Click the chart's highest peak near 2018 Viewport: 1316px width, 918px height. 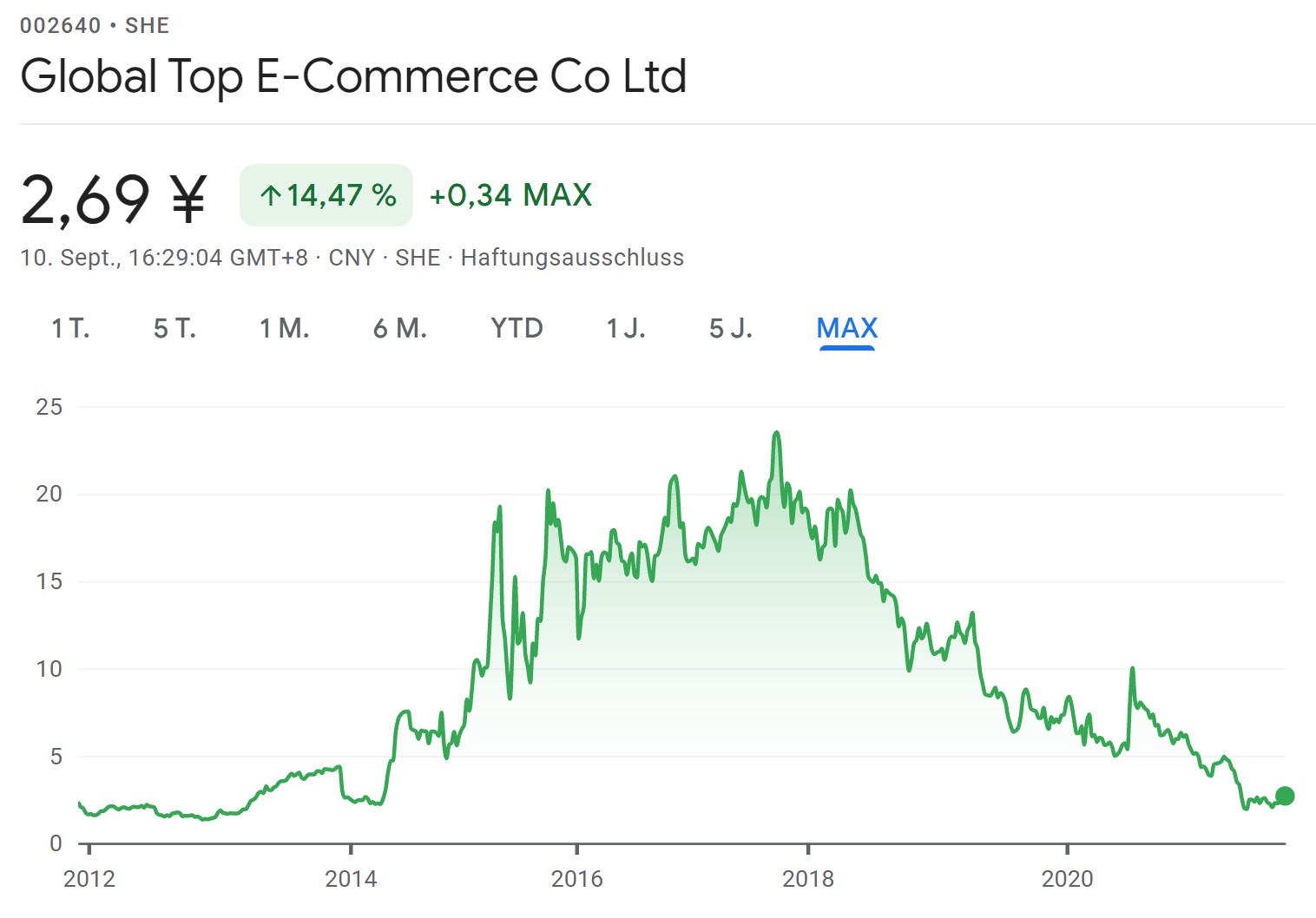[776, 433]
